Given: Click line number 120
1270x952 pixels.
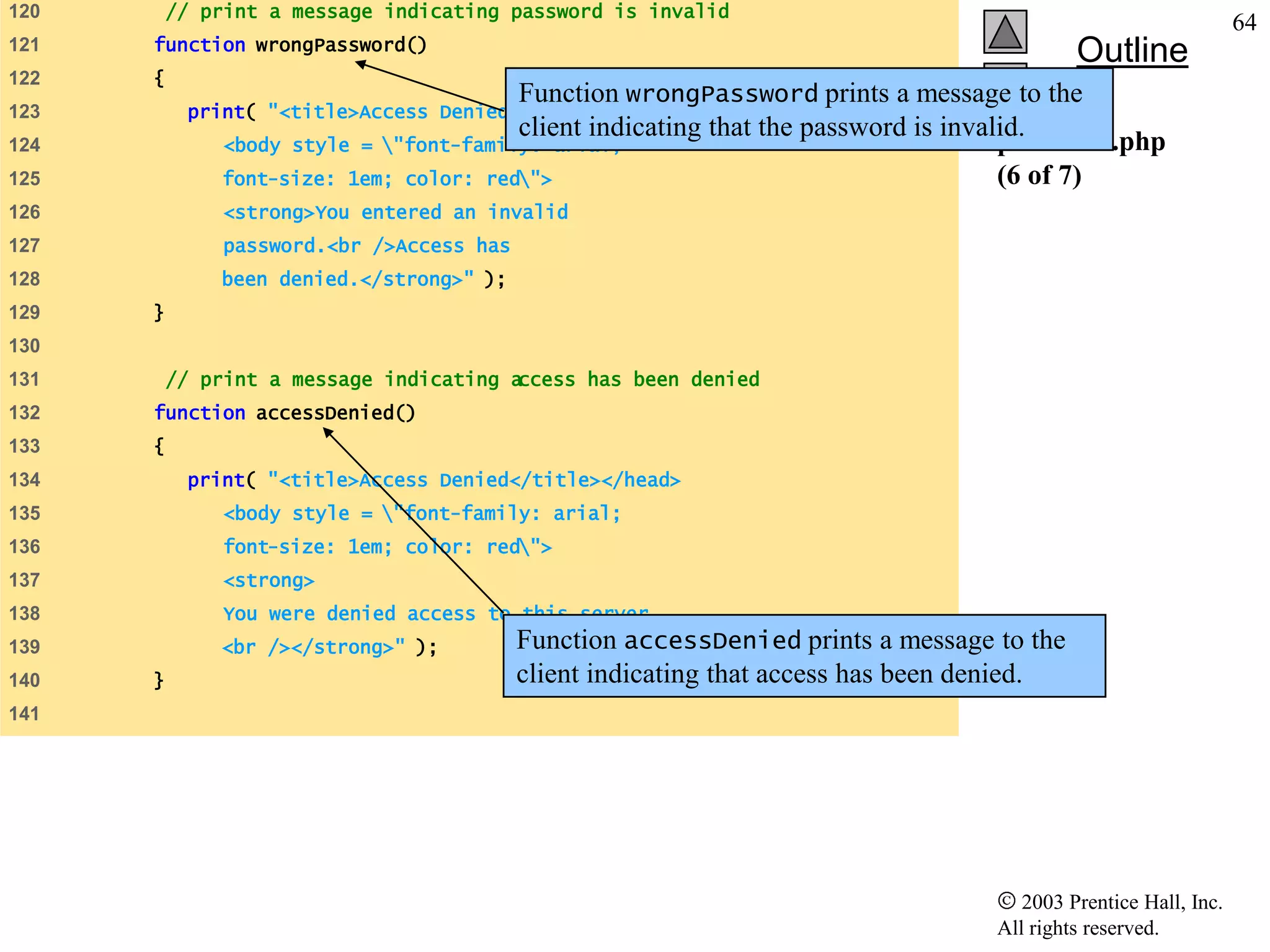Looking at the screenshot, I should (24, 12).
